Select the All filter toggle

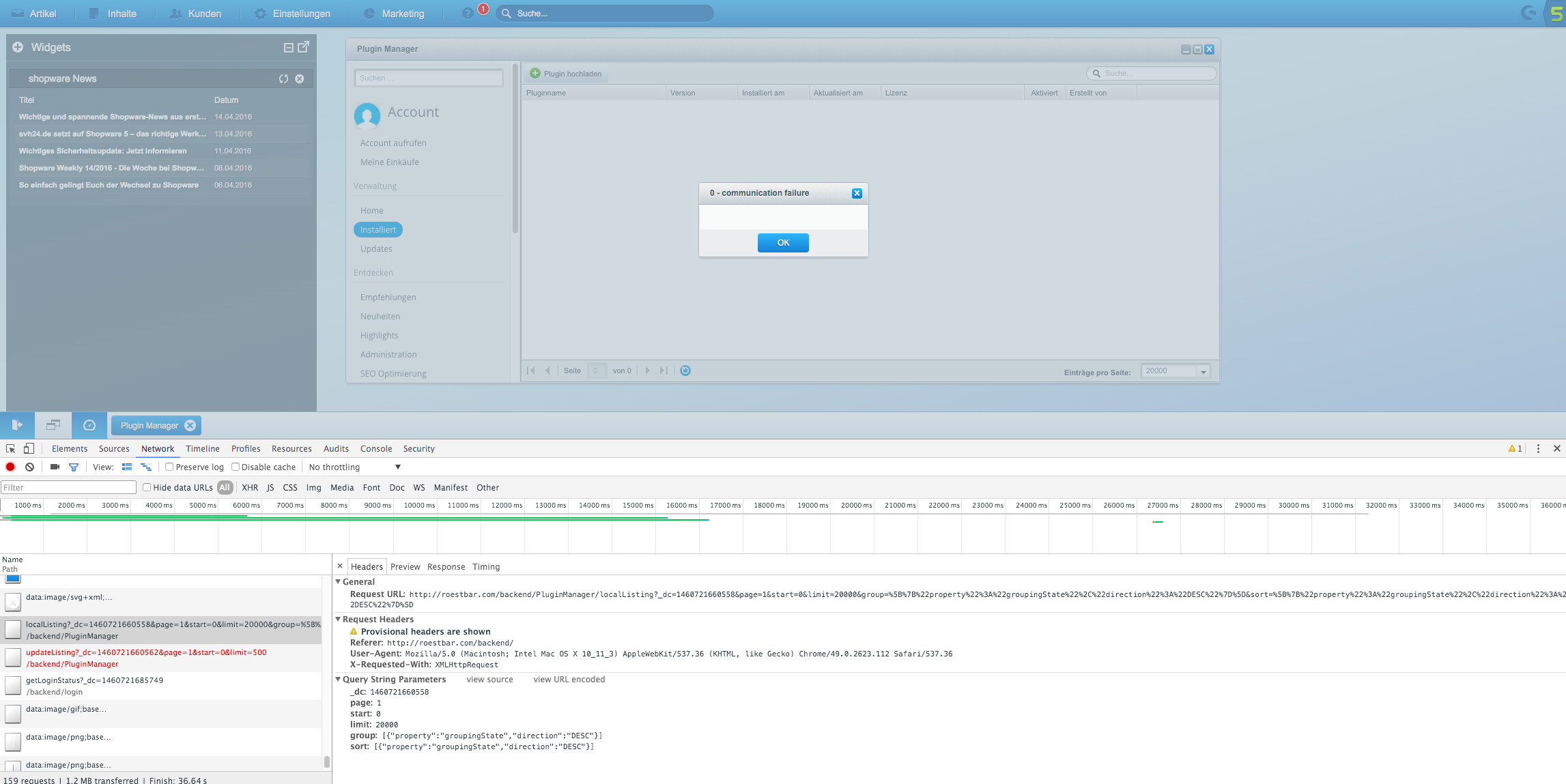point(225,487)
